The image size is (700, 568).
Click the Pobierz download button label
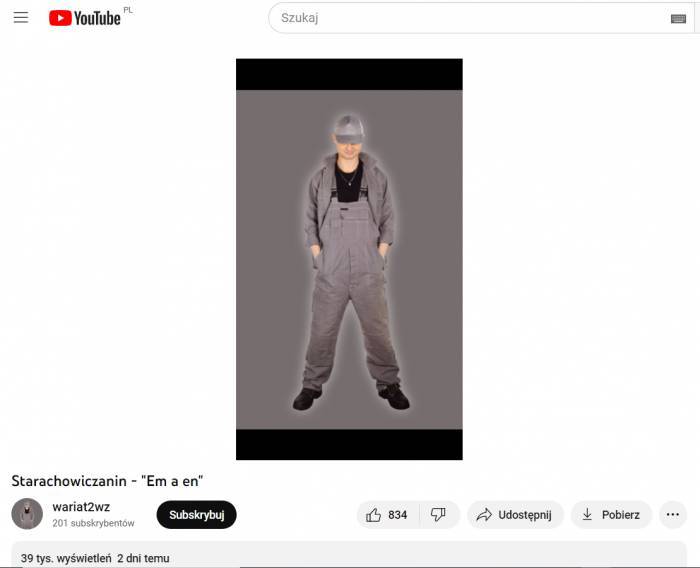(x=621, y=515)
